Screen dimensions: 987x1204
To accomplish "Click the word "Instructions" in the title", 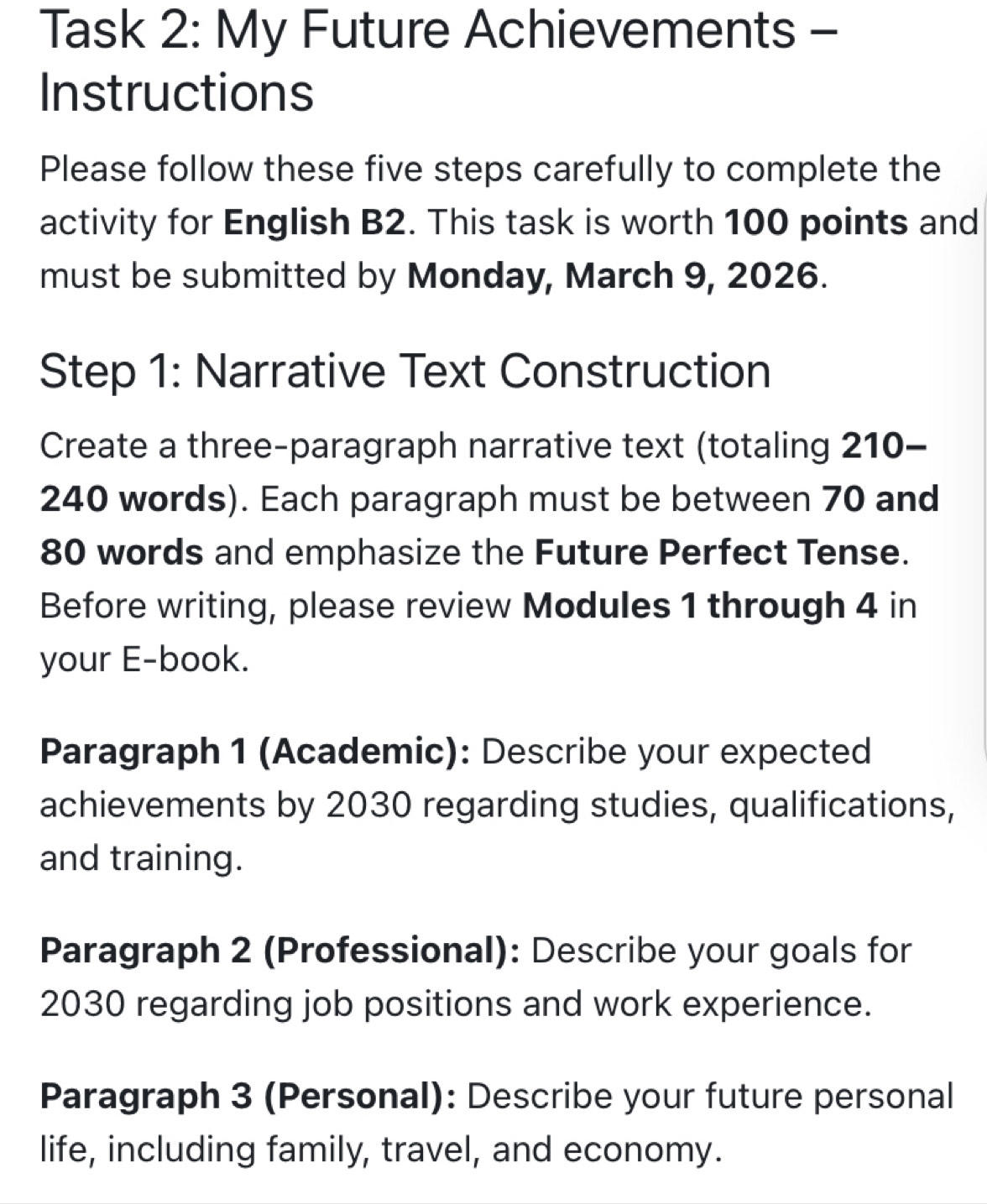I will tap(176, 92).
